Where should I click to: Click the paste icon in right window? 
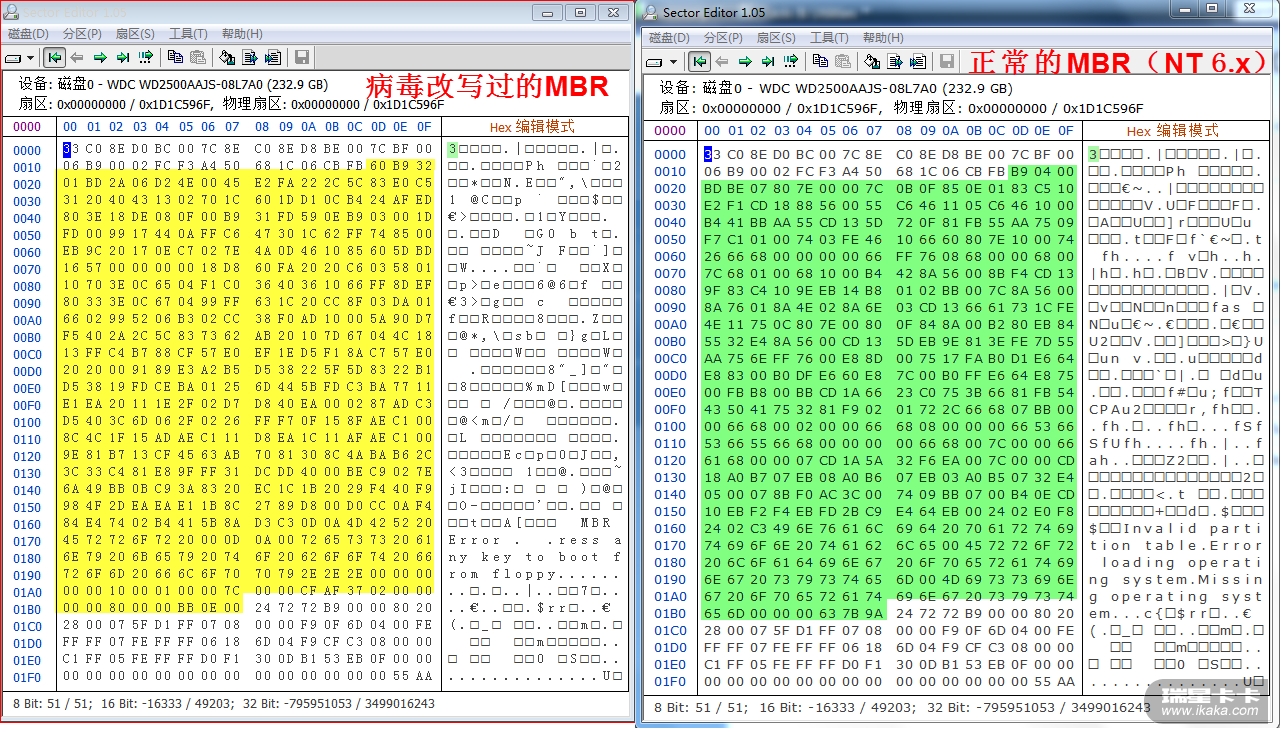pos(843,62)
